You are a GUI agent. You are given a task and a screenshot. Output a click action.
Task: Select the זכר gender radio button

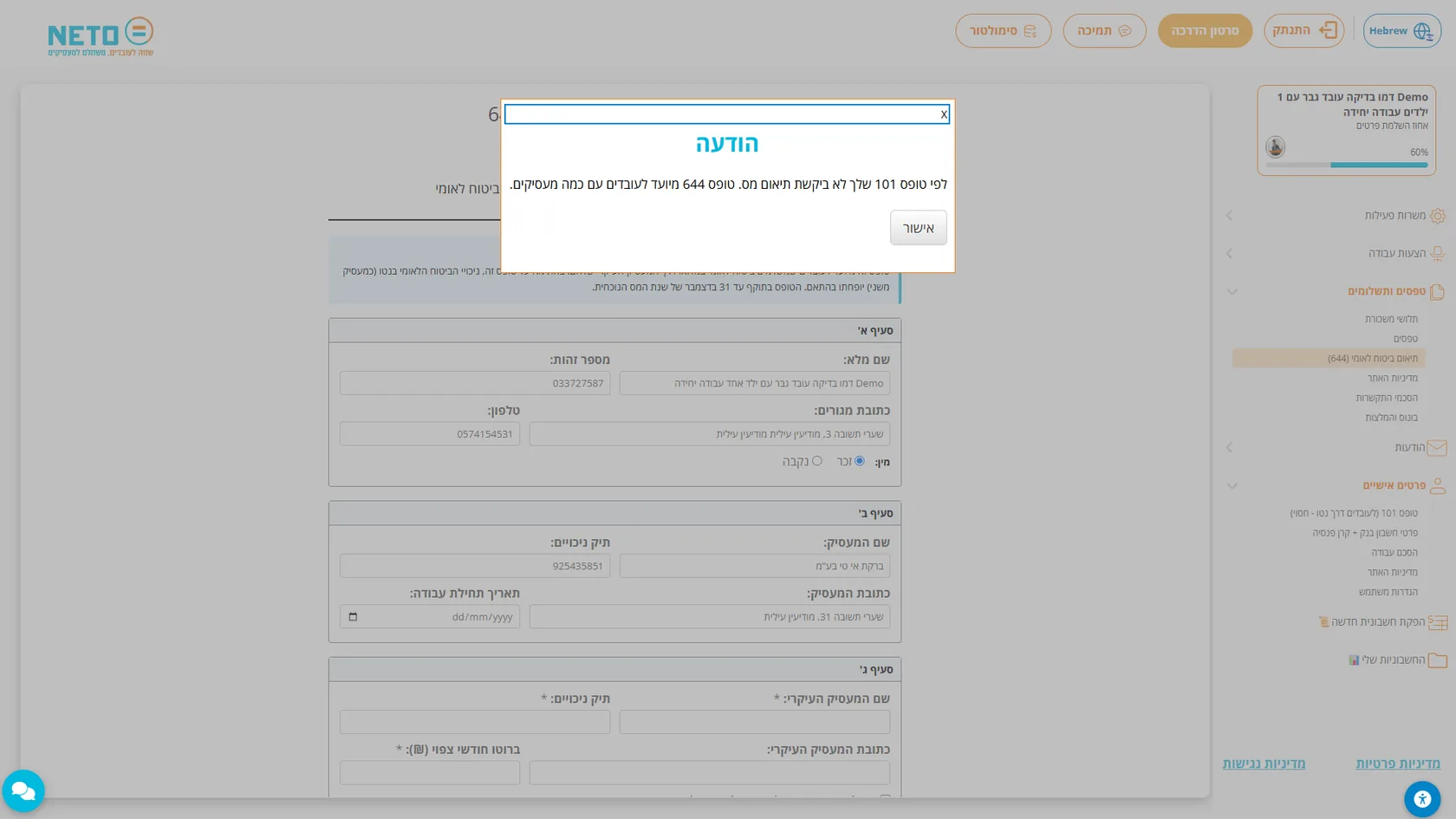coord(860,461)
